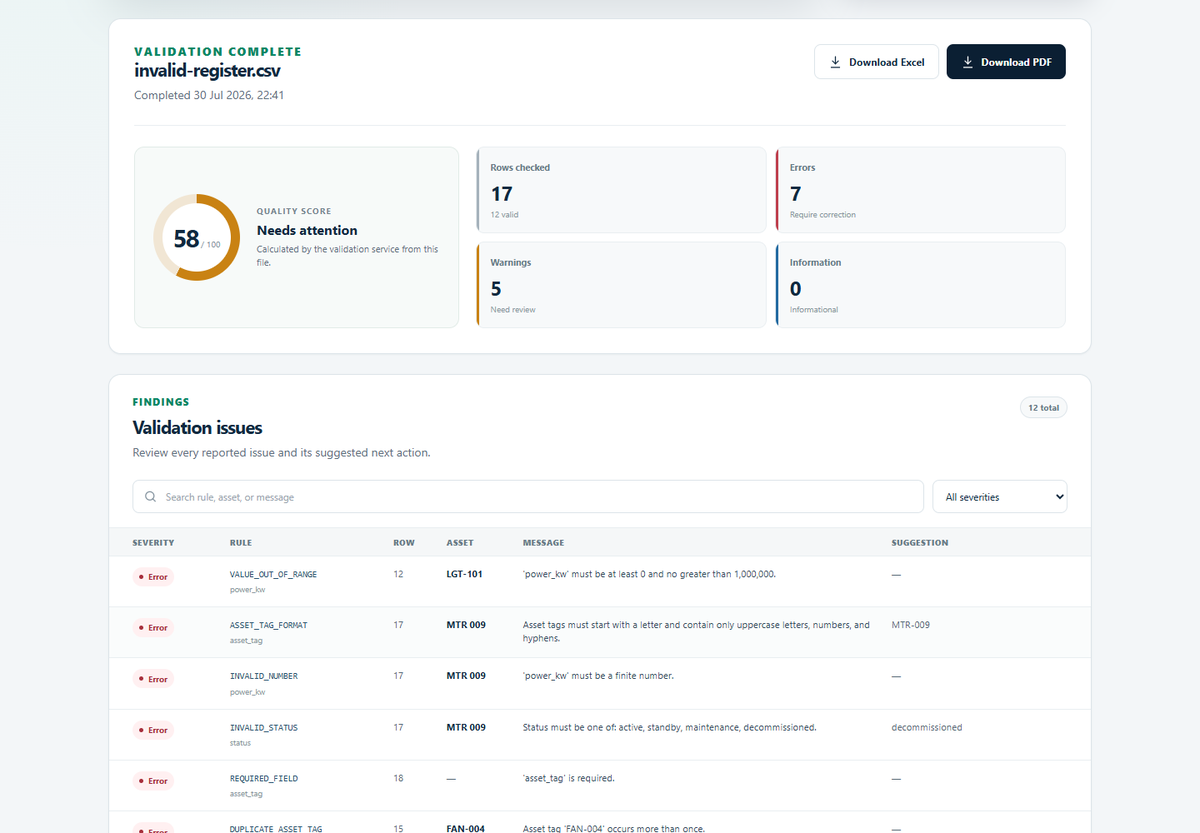Click the download arrow icon on Download PDF

click(x=967, y=62)
